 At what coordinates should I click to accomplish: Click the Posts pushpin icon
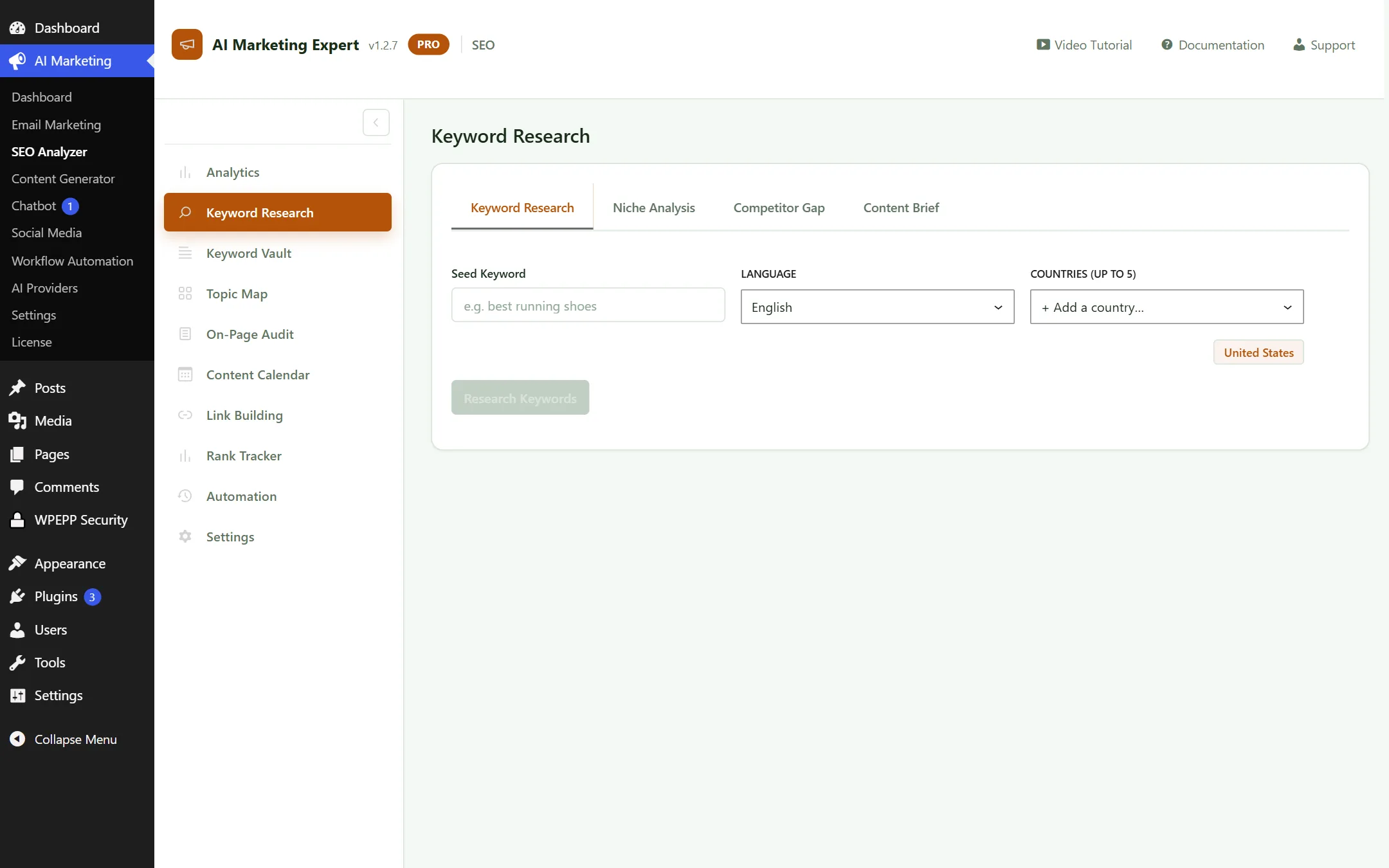(17, 388)
